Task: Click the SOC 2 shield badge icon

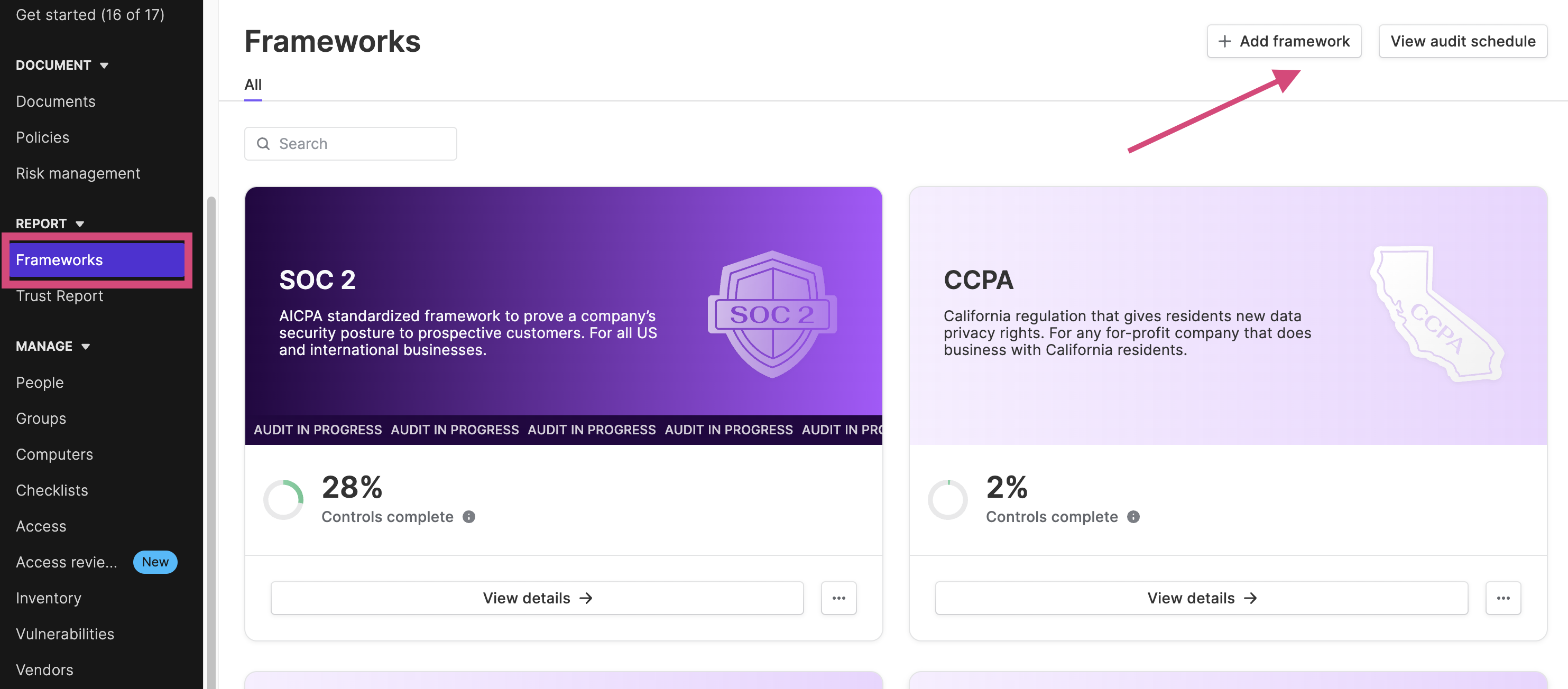Action: coord(772,314)
